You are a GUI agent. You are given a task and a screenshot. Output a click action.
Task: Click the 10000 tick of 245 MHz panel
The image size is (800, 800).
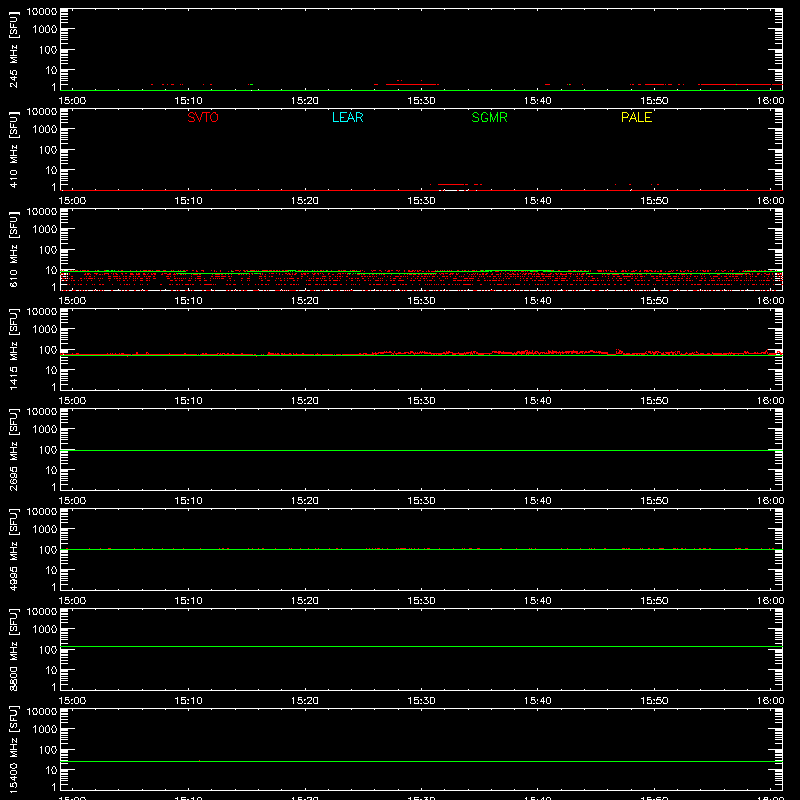pos(42,12)
